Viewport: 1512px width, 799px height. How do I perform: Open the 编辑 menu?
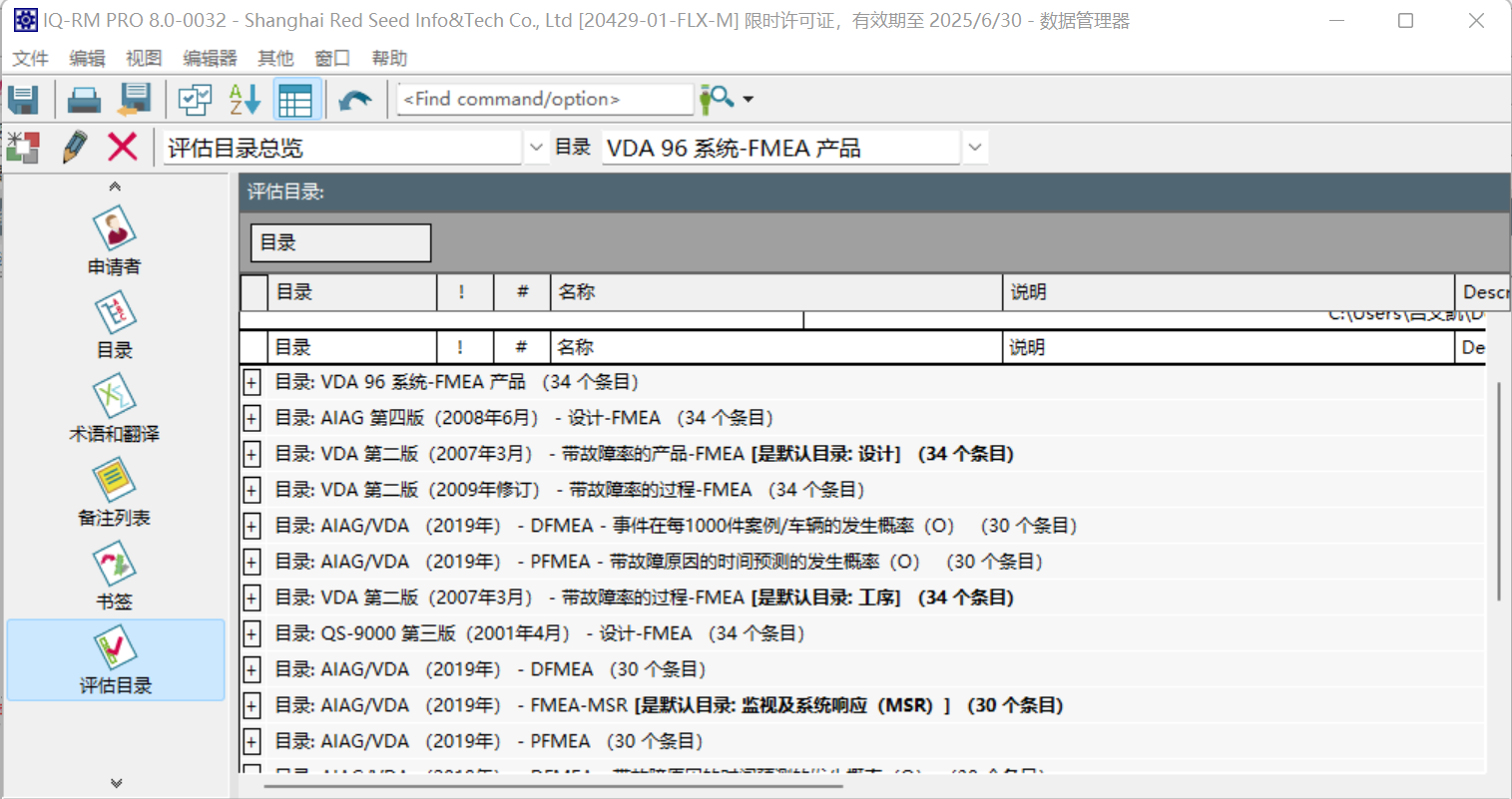tap(87, 58)
